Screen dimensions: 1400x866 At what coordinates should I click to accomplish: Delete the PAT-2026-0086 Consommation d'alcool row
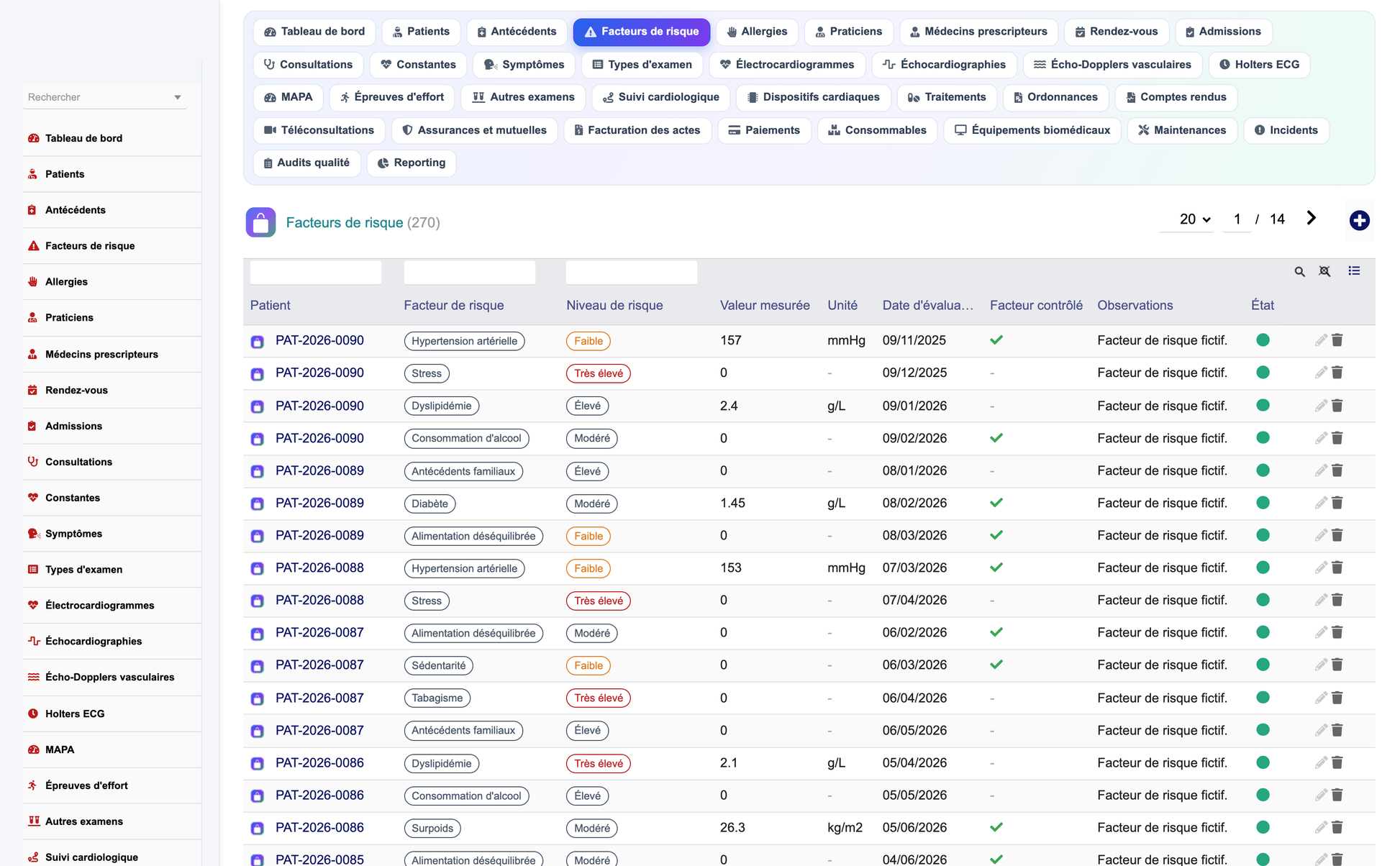pos(1337,795)
